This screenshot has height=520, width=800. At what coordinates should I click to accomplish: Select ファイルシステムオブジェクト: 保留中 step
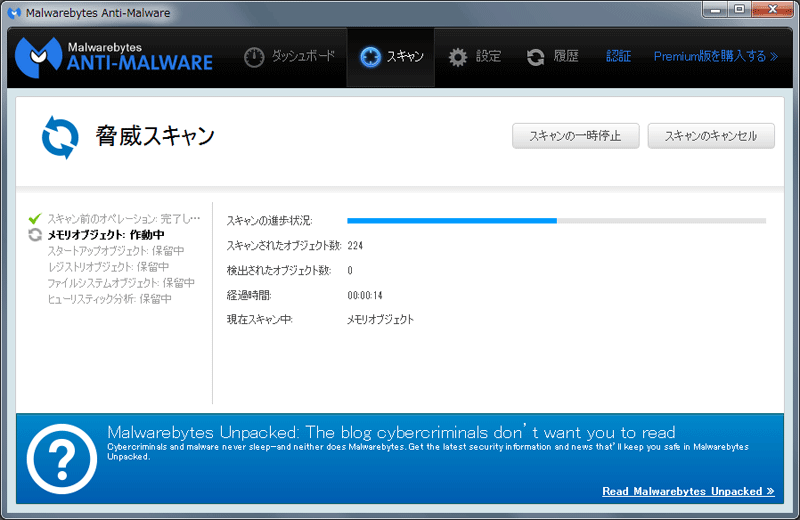[x=120, y=283]
